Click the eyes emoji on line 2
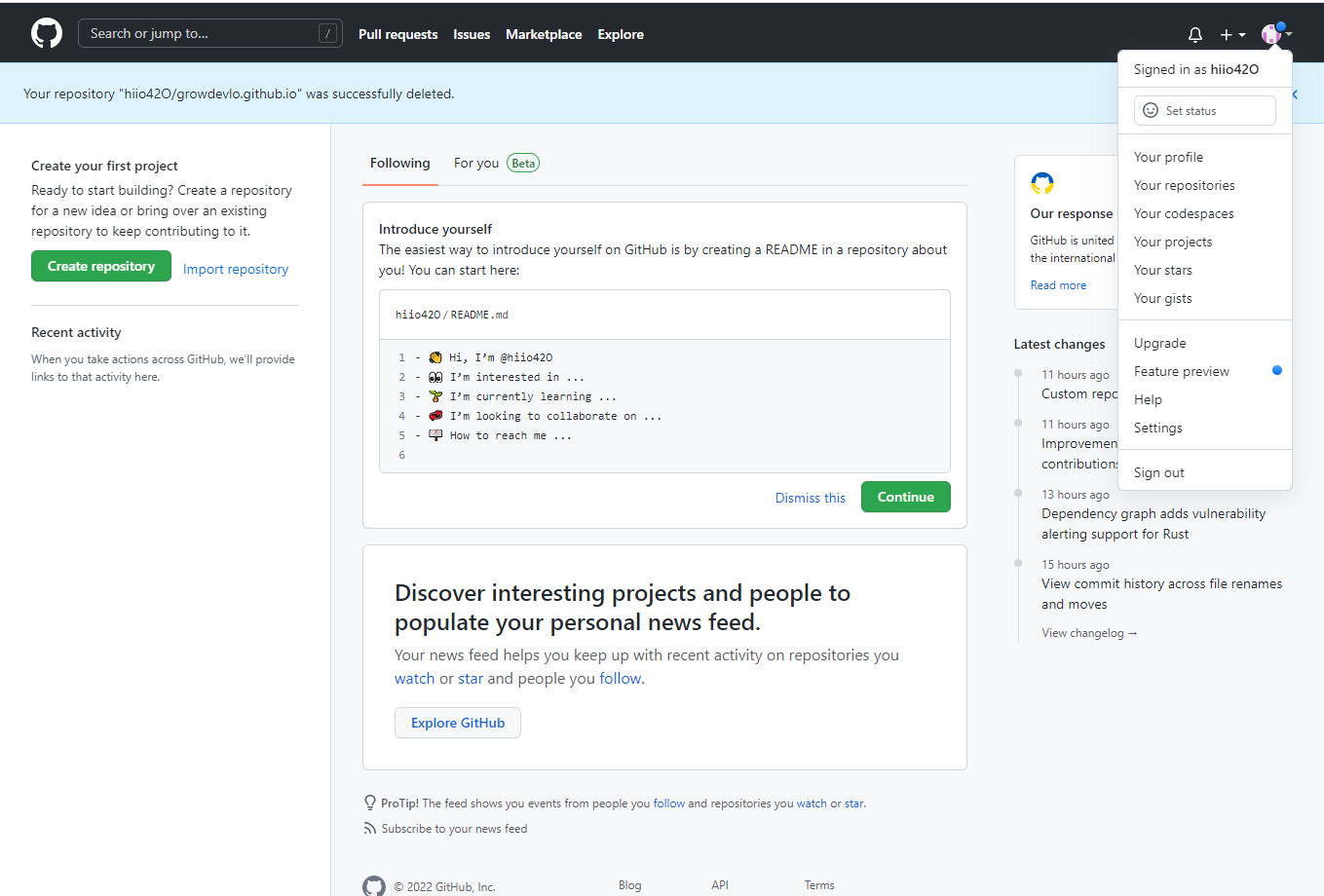This screenshot has width=1324, height=896. pos(435,377)
